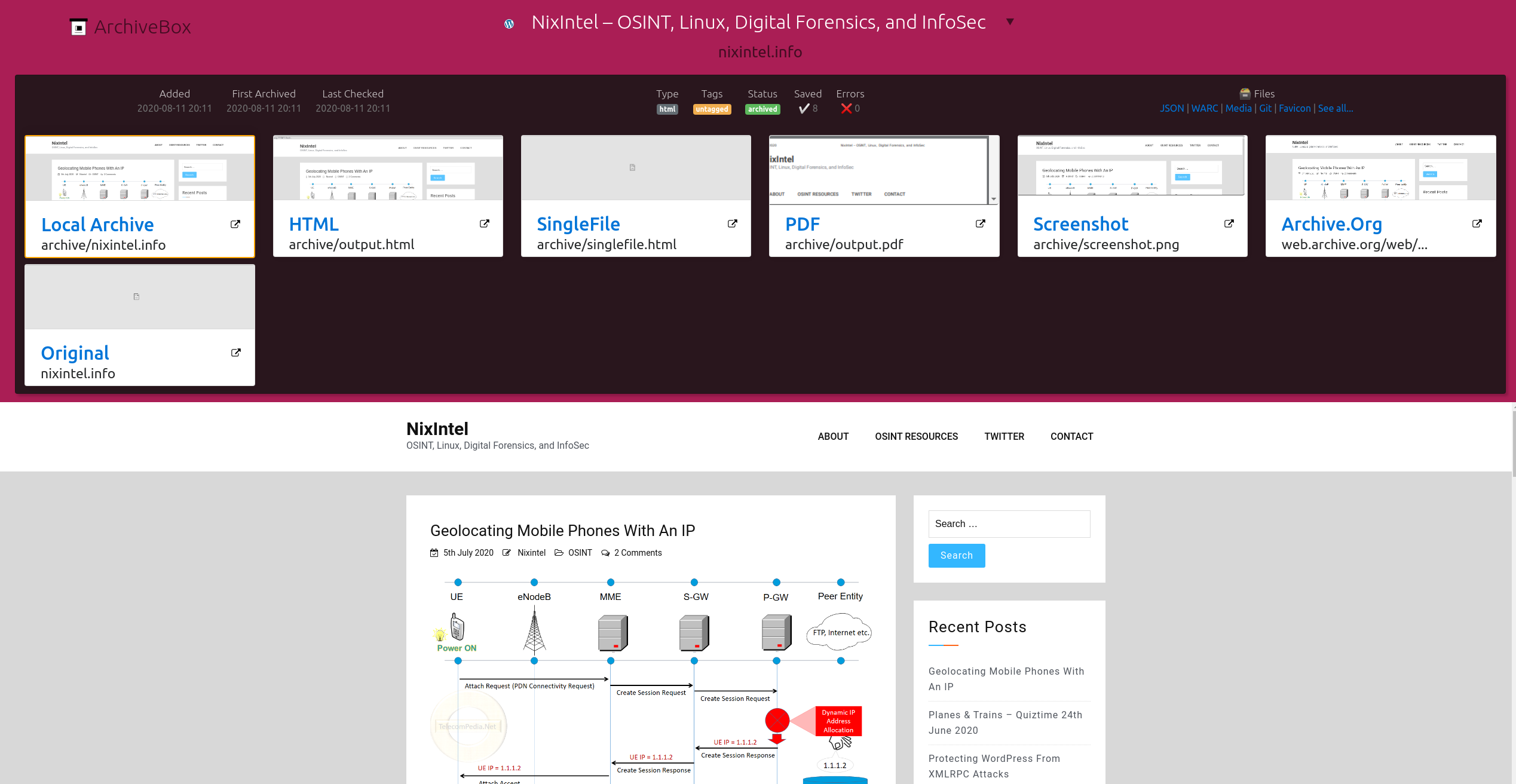Image resolution: width=1516 pixels, height=784 pixels.
Task: Open the PDF card's external link icon
Action: pos(980,223)
